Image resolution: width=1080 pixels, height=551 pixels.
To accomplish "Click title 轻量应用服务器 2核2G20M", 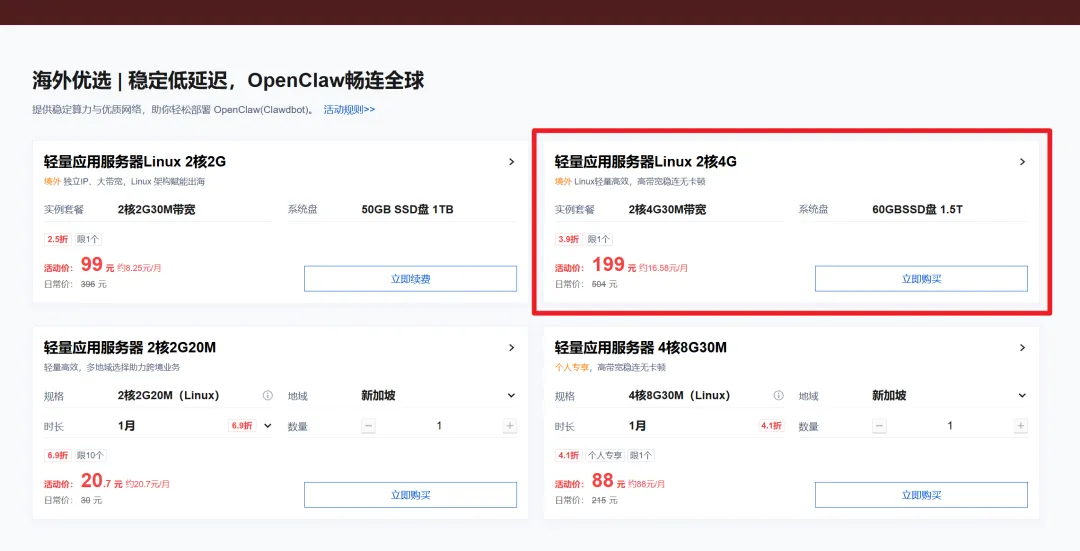I will (129, 348).
